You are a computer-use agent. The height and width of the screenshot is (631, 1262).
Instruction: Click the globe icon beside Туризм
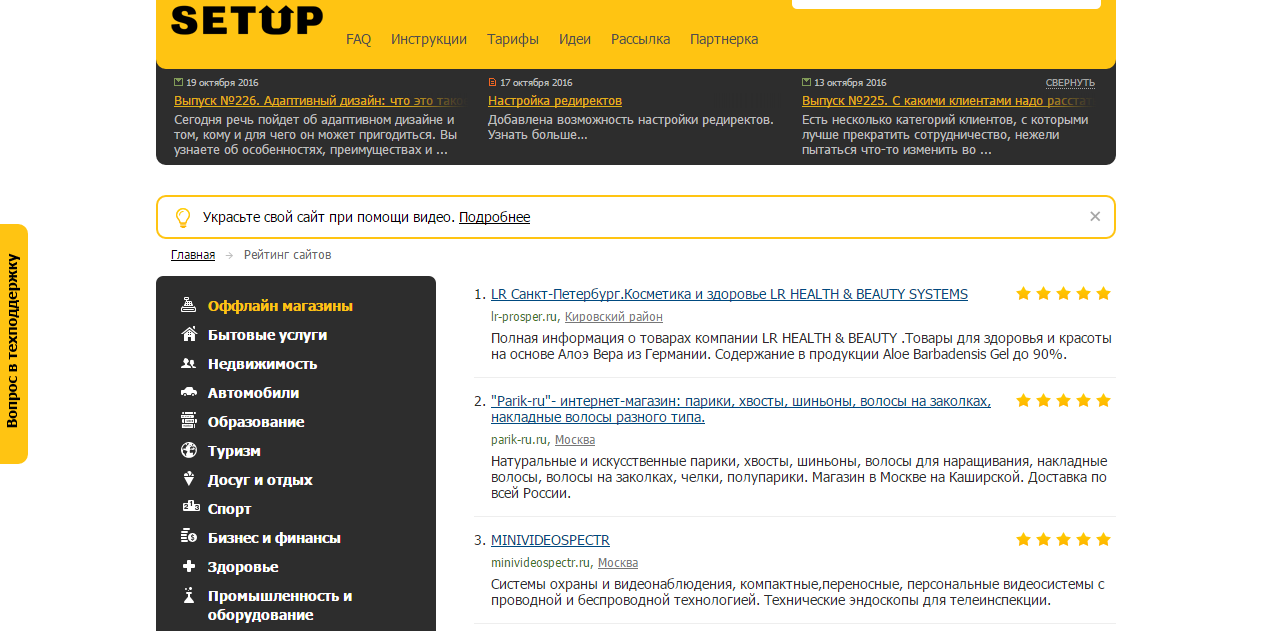[188, 450]
